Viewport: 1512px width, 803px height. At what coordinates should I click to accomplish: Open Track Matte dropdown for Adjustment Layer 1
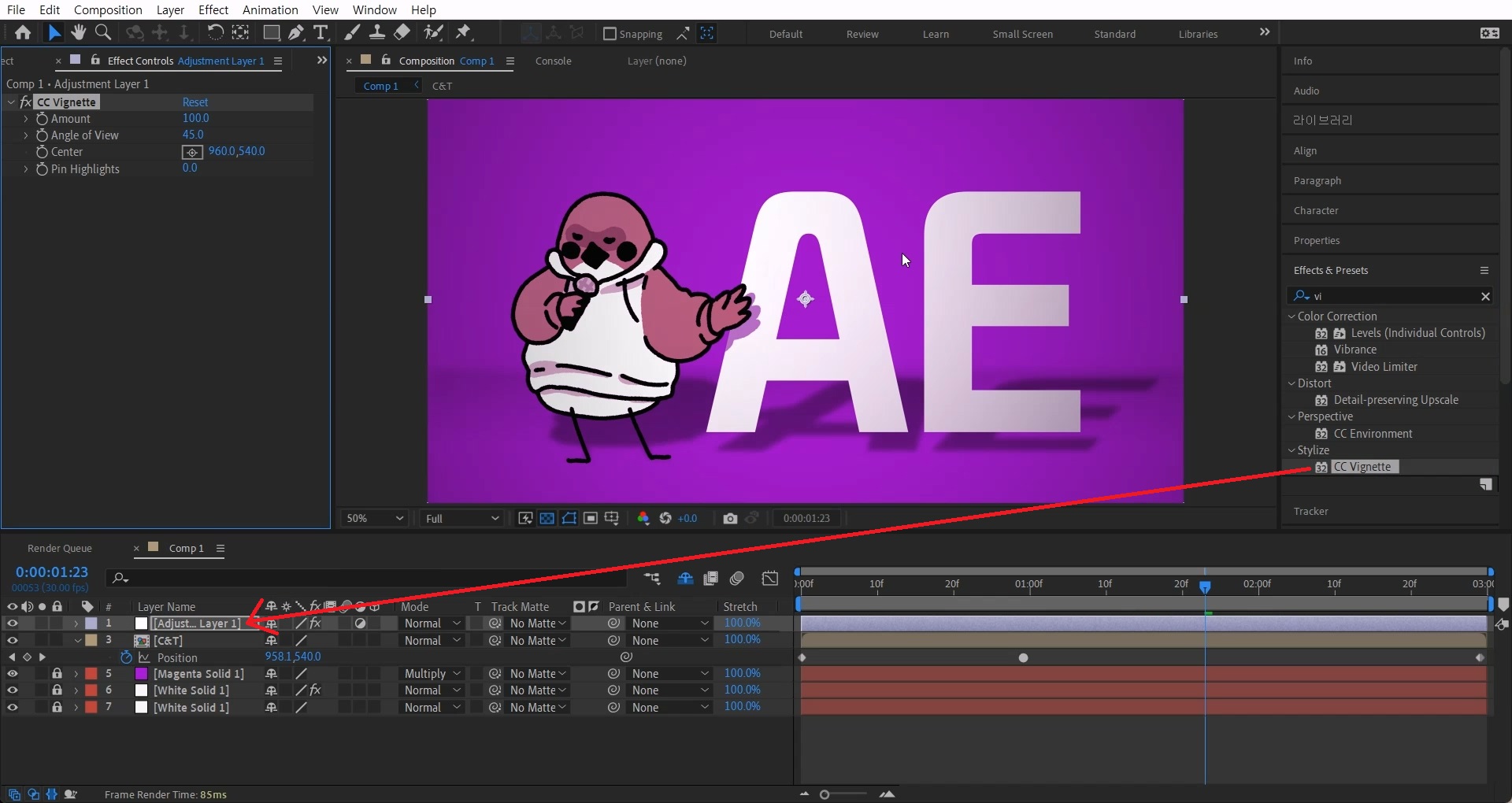(x=537, y=624)
